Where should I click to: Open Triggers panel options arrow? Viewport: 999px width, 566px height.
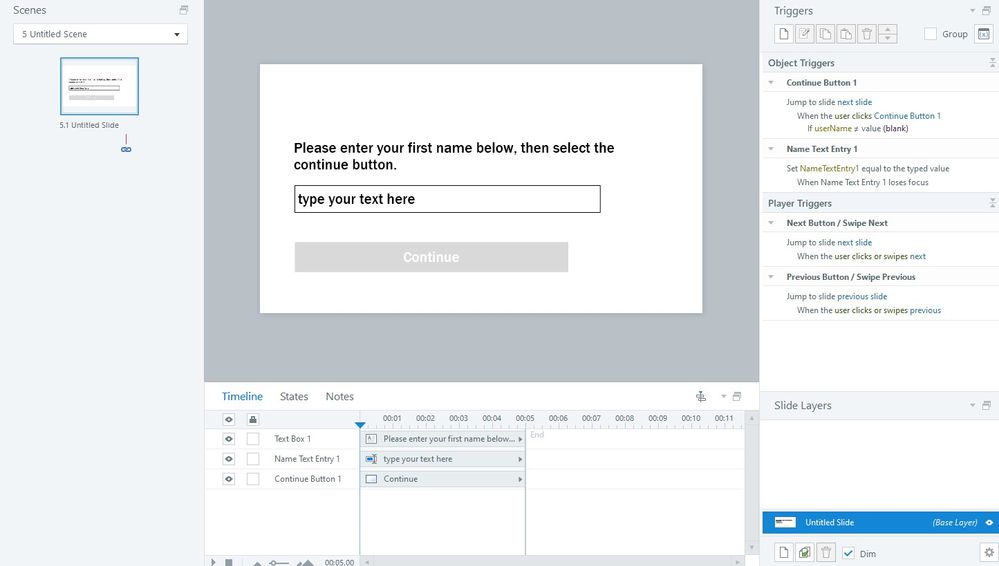coord(972,11)
